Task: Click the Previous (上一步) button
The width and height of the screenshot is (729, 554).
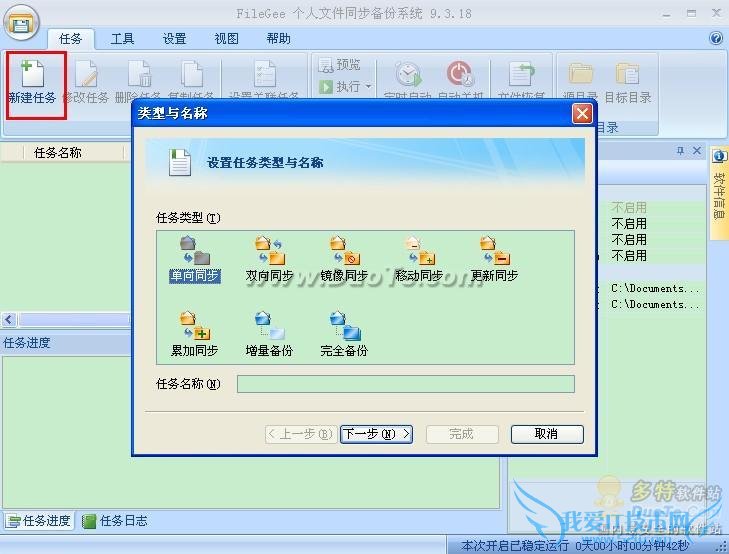Action: pyautogui.click(x=301, y=434)
